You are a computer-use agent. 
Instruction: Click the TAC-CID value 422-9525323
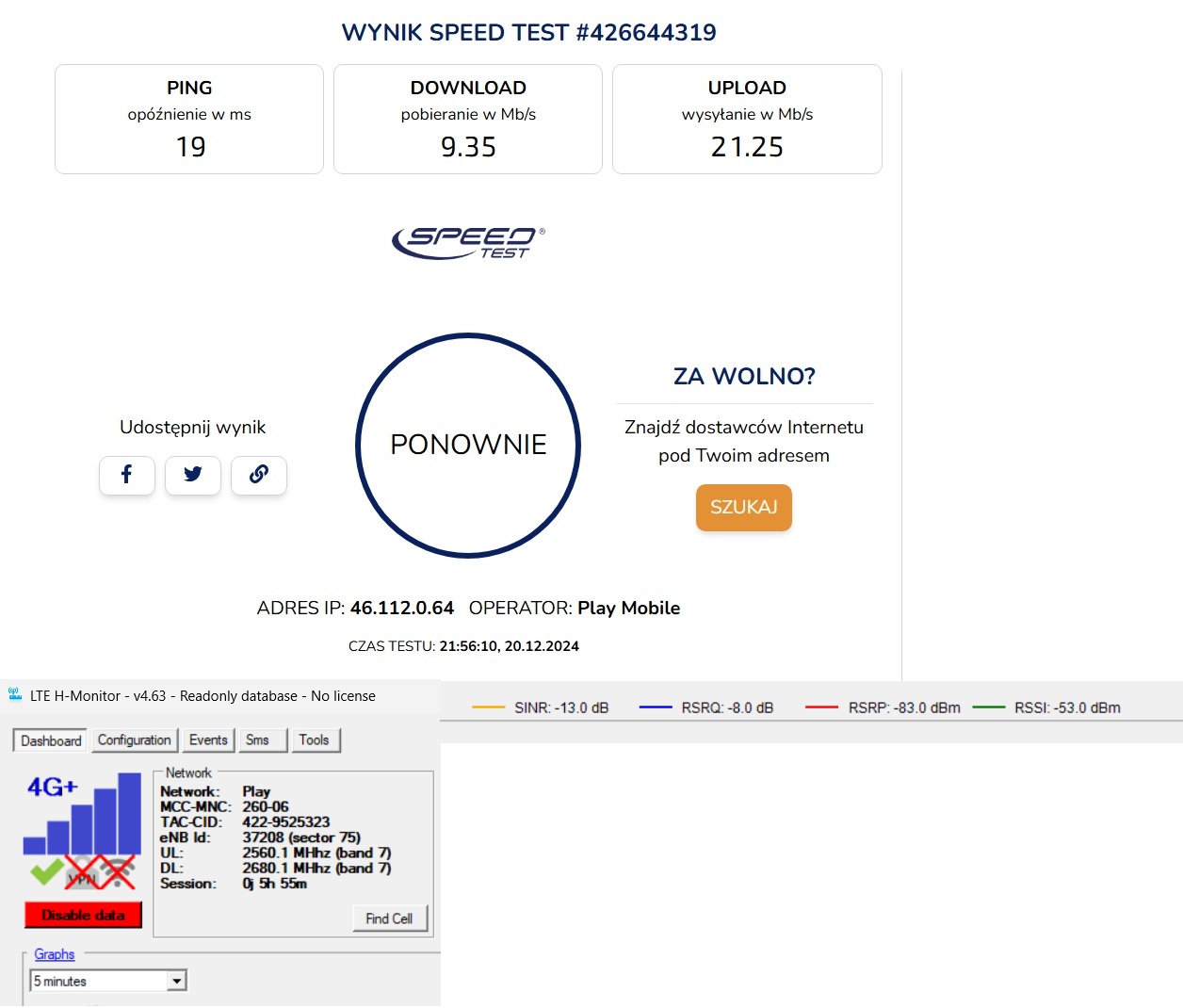click(286, 821)
